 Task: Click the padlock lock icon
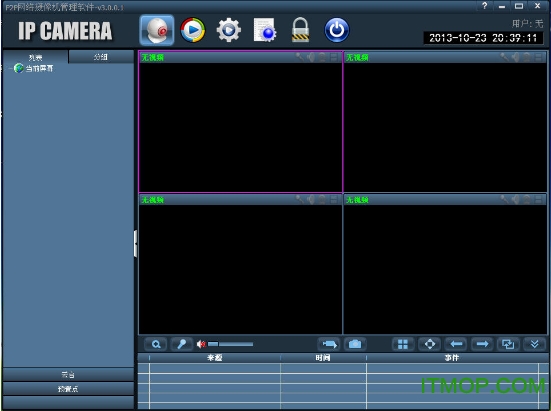pos(300,30)
